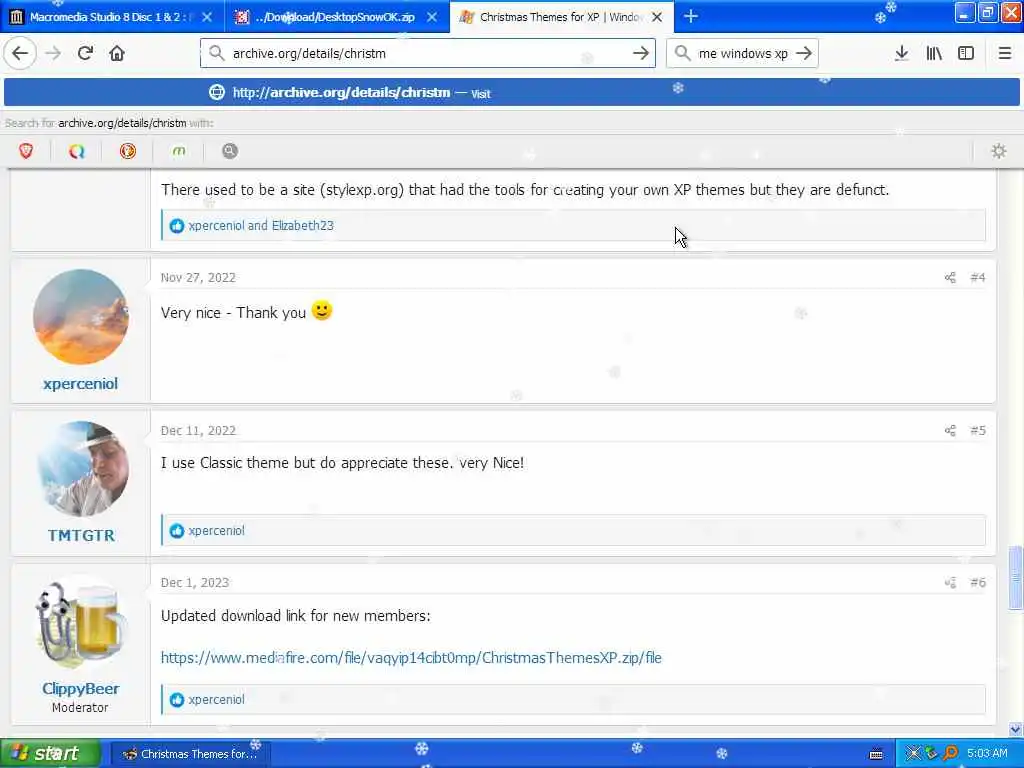Toggle the sidebar view icon
Image resolution: width=1024 pixels, height=768 pixels.
point(966,54)
